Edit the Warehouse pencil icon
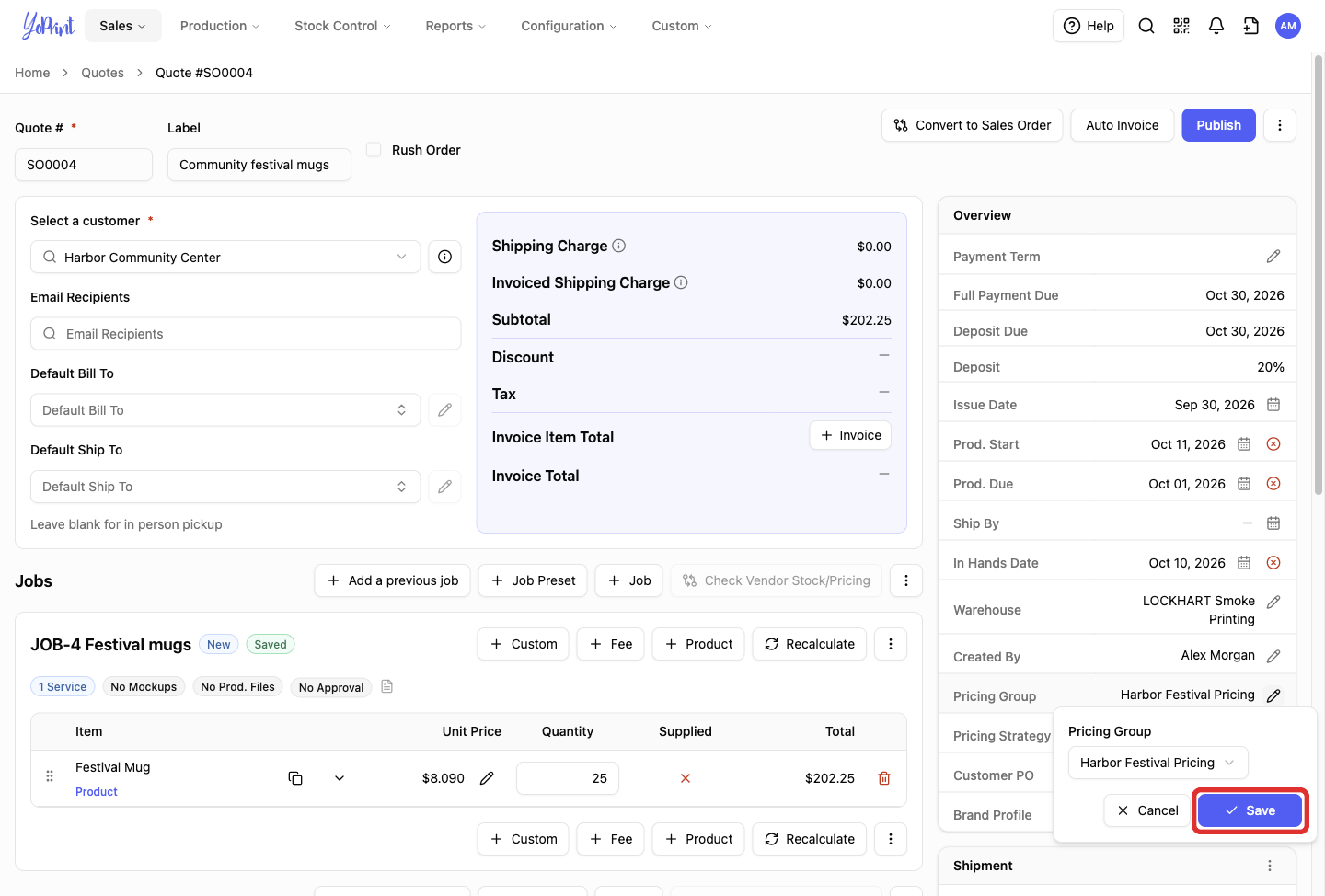Image resolution: width=1325 pixels, height=896 pixels. pyautogui.click(x=1273, y=602)
